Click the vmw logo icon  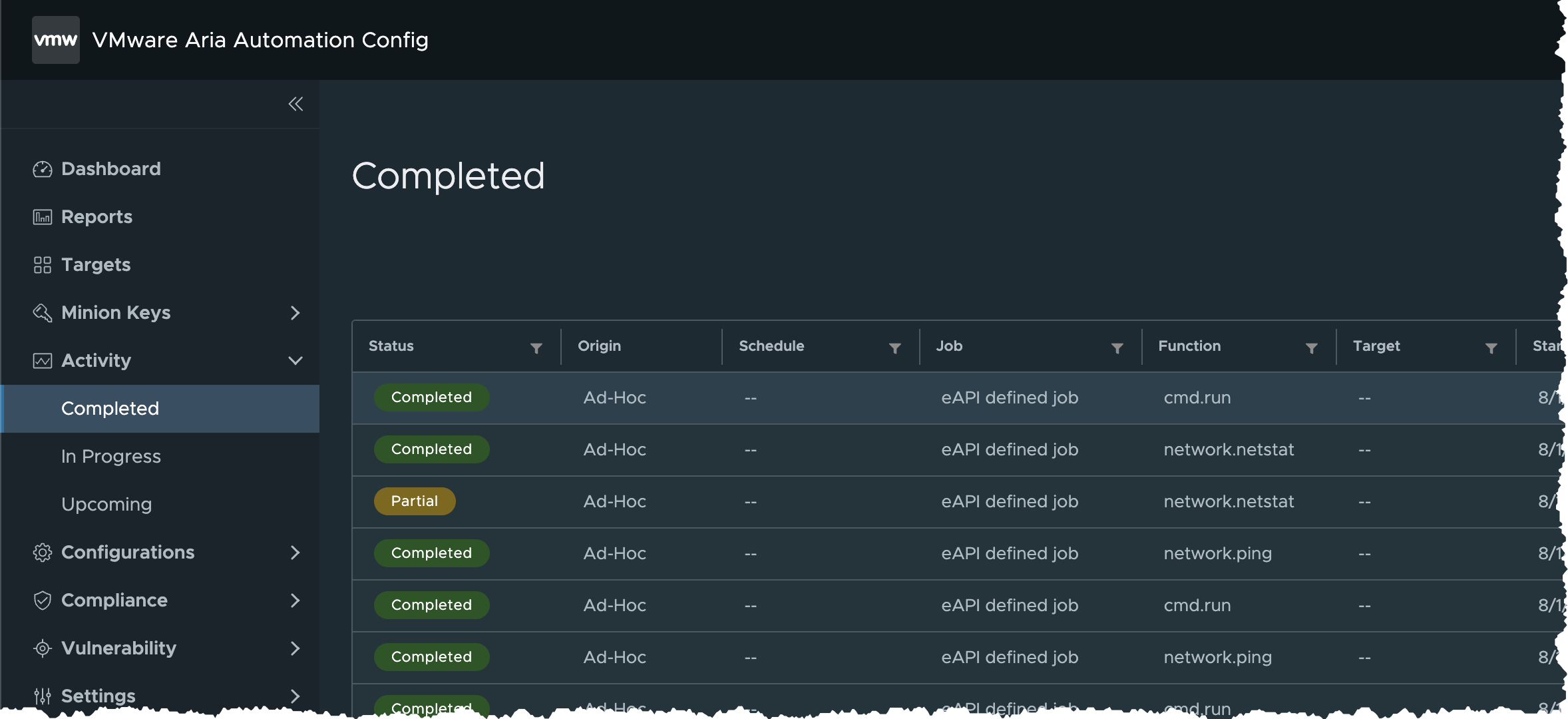coord(56,40)
